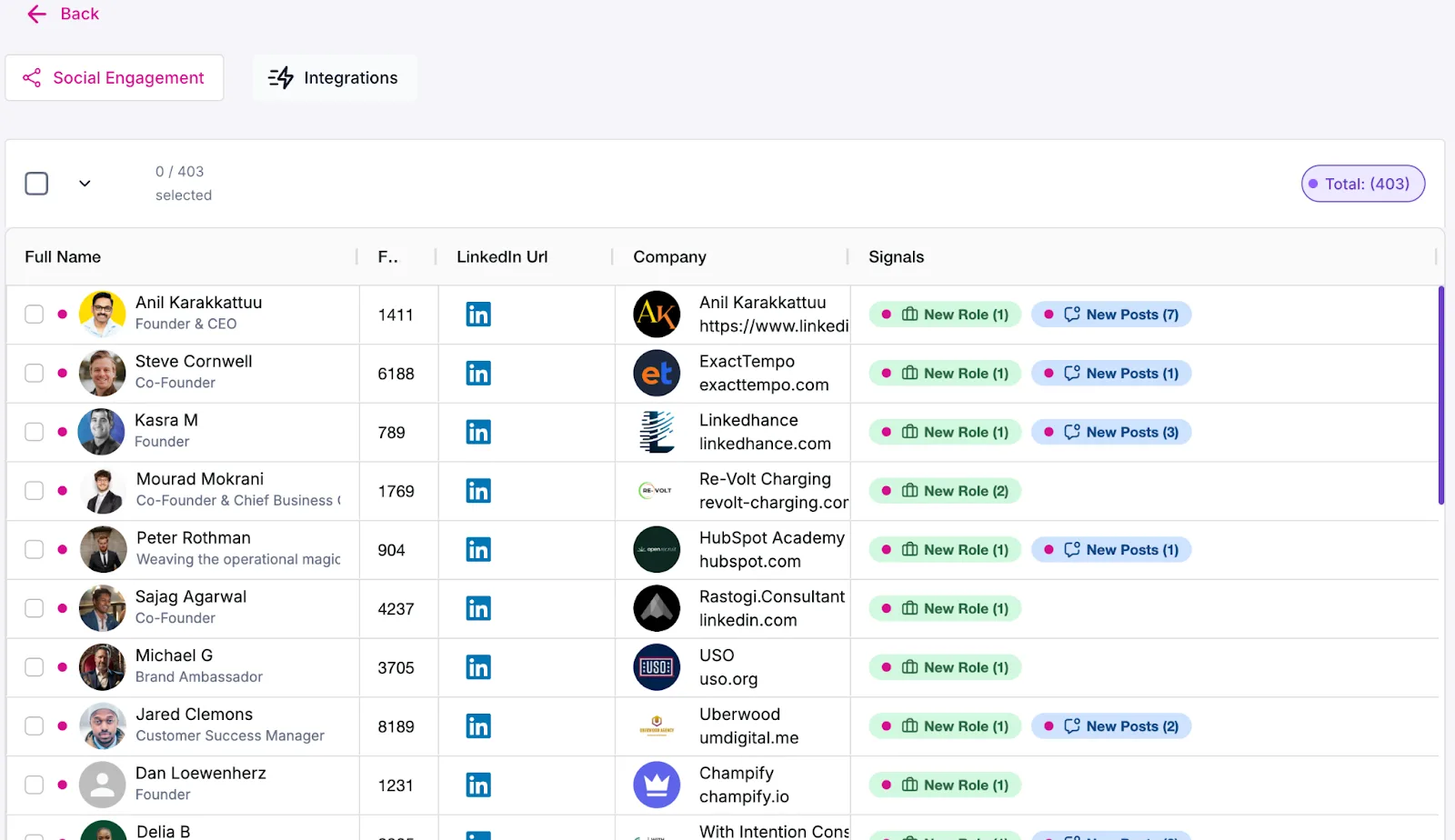Screen dimensions: 1455x840
Task: Check the box for Kasra M
Action: (x=34, y=432)
